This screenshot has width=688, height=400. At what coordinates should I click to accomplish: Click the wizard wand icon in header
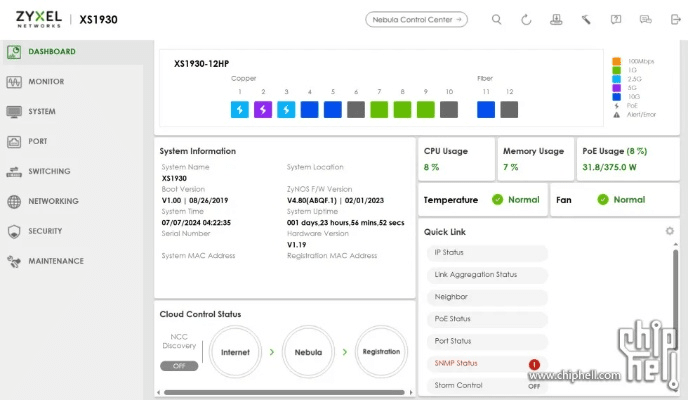click(586, 19)
